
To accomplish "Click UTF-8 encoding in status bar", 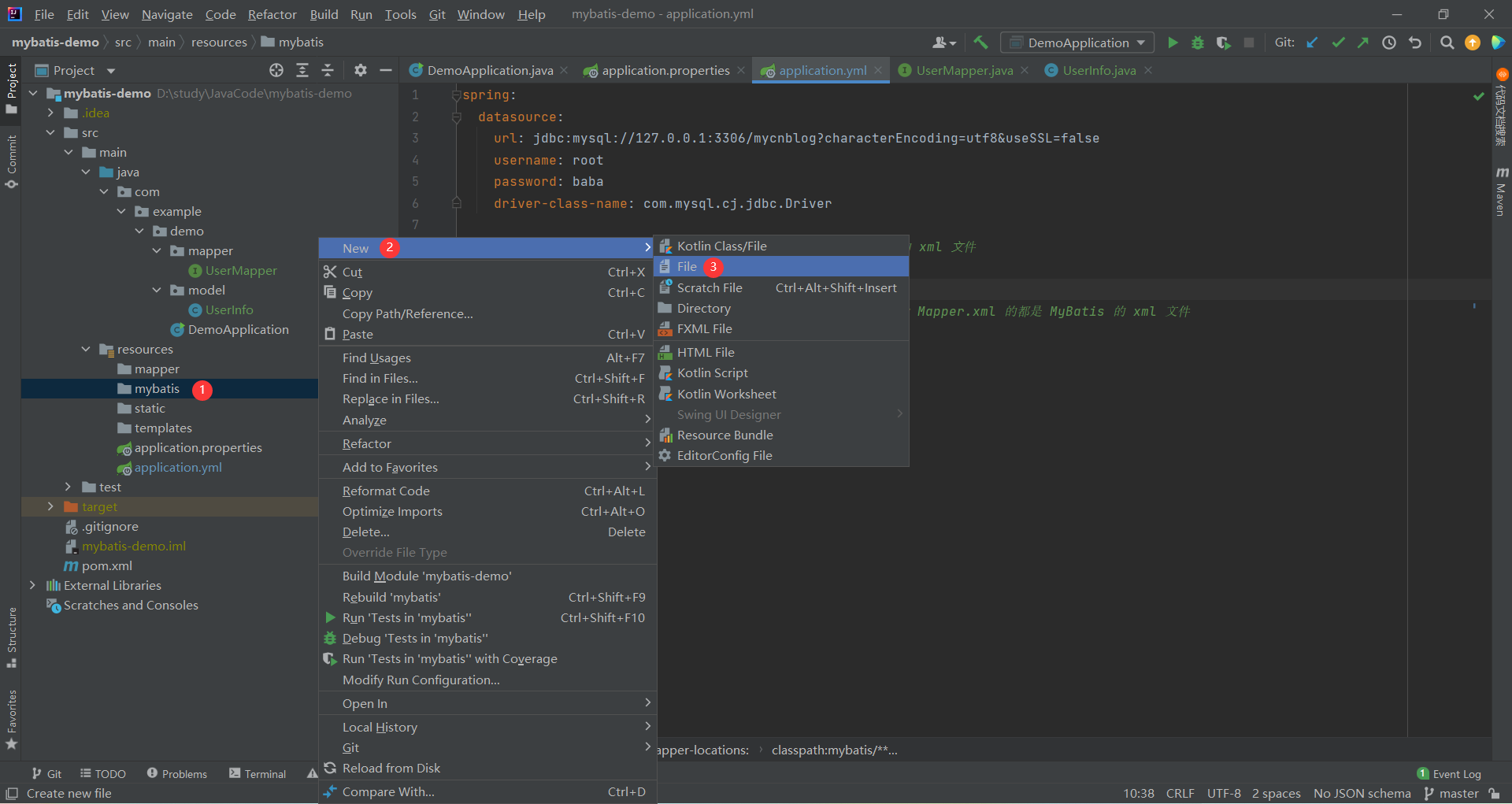I will point(1224,793).
